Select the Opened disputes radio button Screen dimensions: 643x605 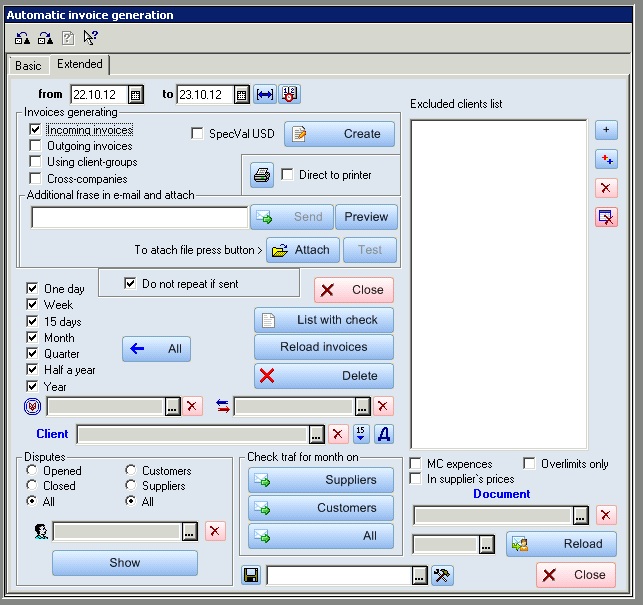coord(33,471)
